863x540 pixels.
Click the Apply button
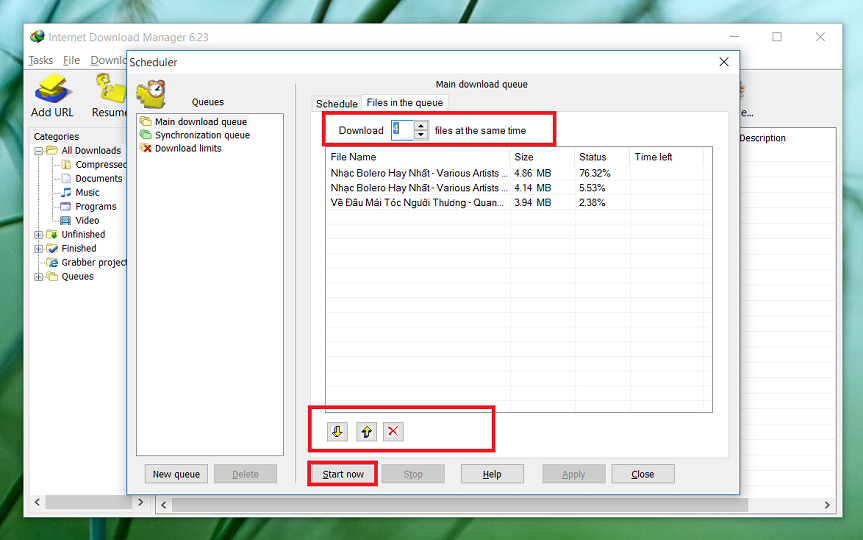pyautogui.click(x=573, y=474)
